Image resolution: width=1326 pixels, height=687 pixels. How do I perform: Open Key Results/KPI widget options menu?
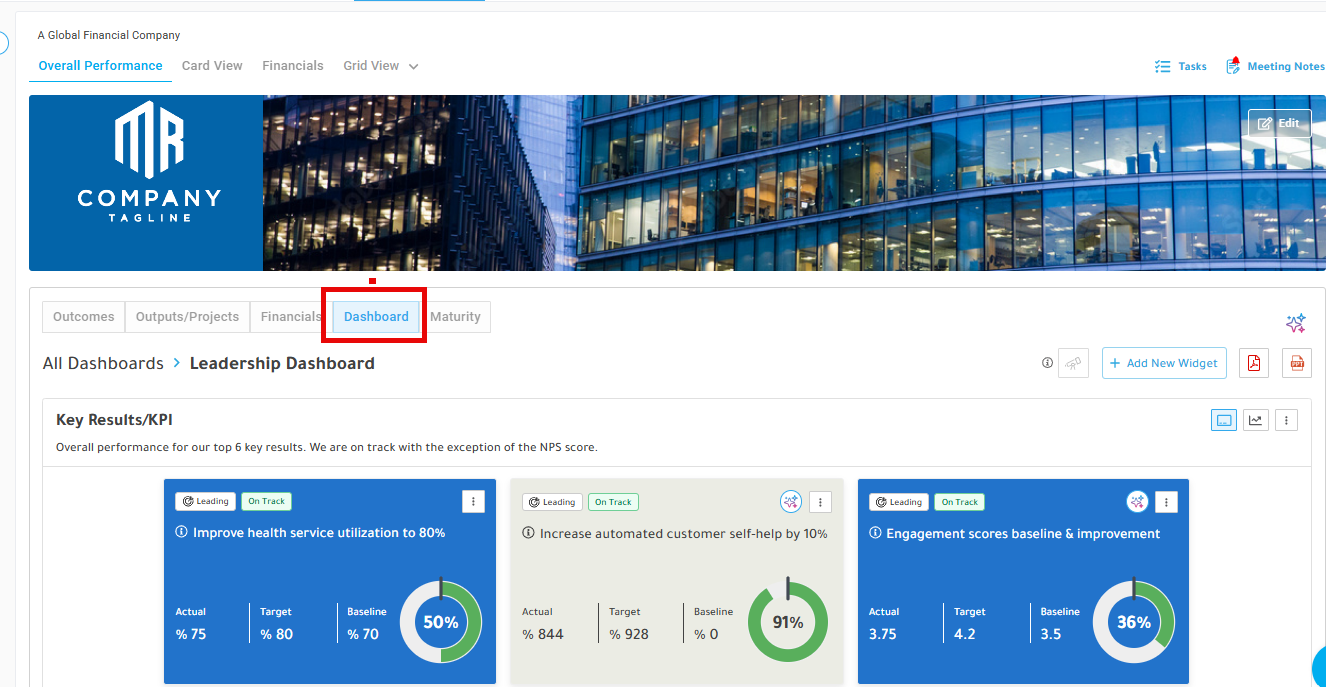click(x=1287, y=420)
